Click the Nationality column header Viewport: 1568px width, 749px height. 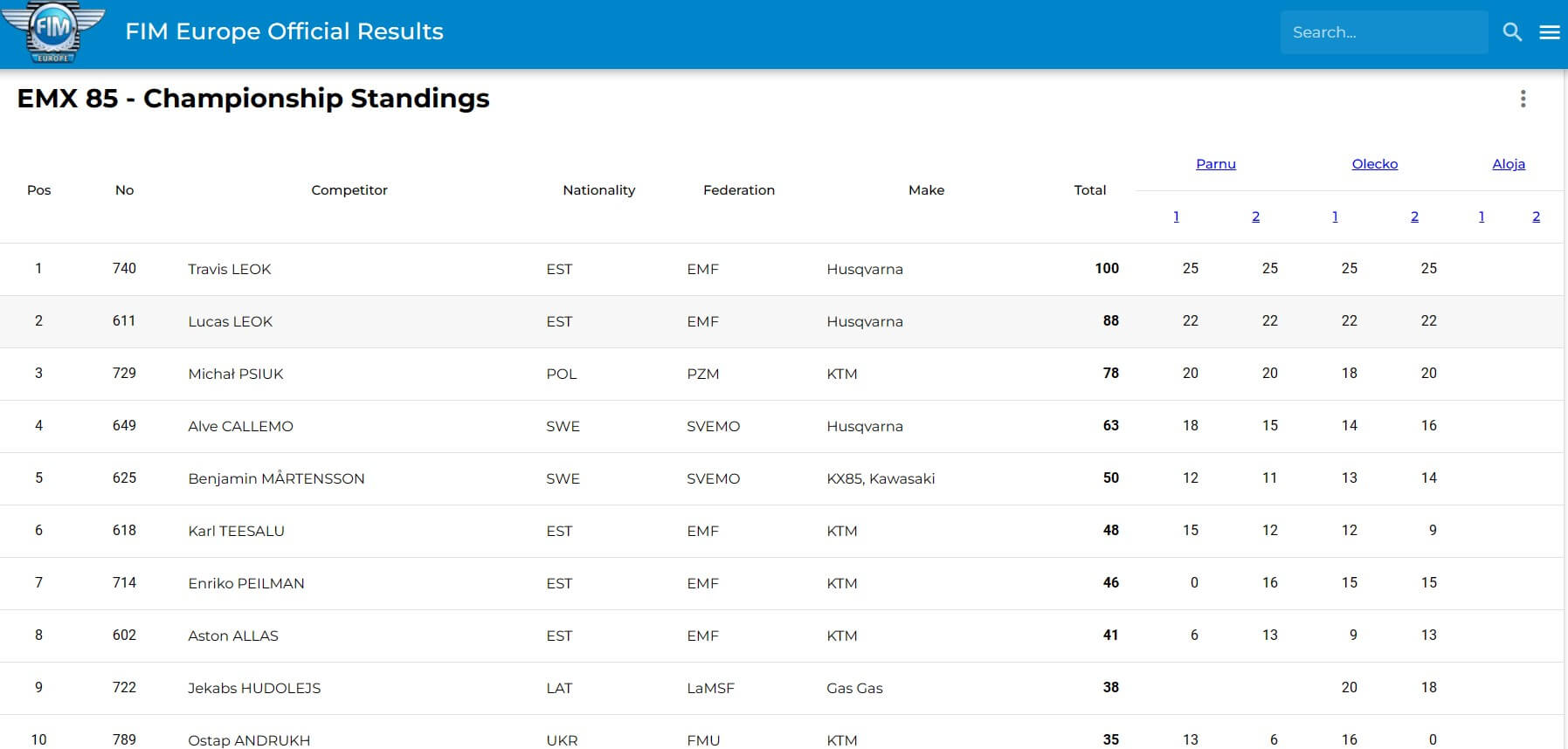tap(599, 190)
